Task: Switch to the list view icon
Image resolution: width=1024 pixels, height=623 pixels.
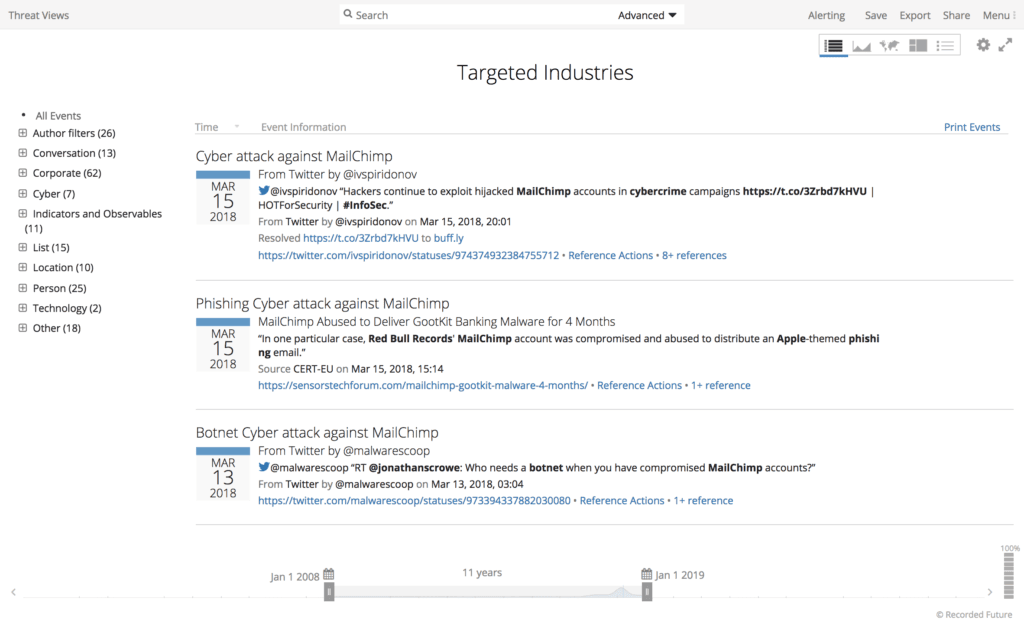Action: tap(833, 46)
